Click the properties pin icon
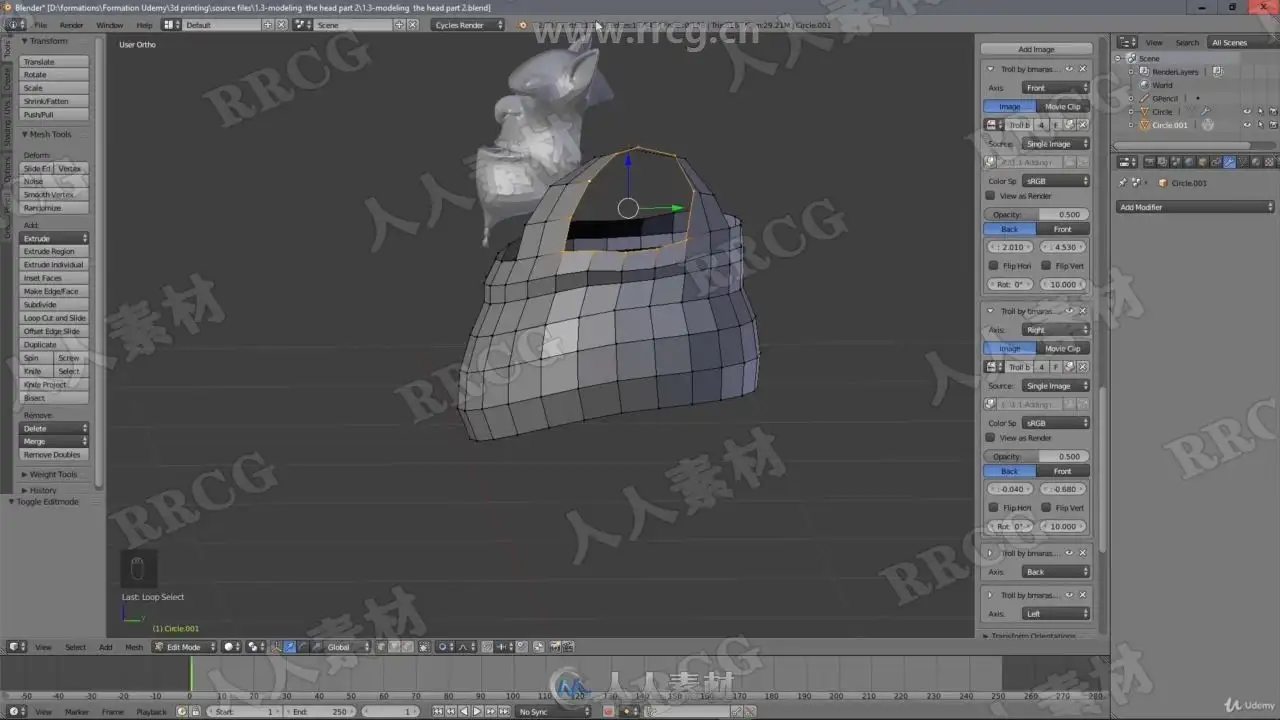 (1123, 182)
